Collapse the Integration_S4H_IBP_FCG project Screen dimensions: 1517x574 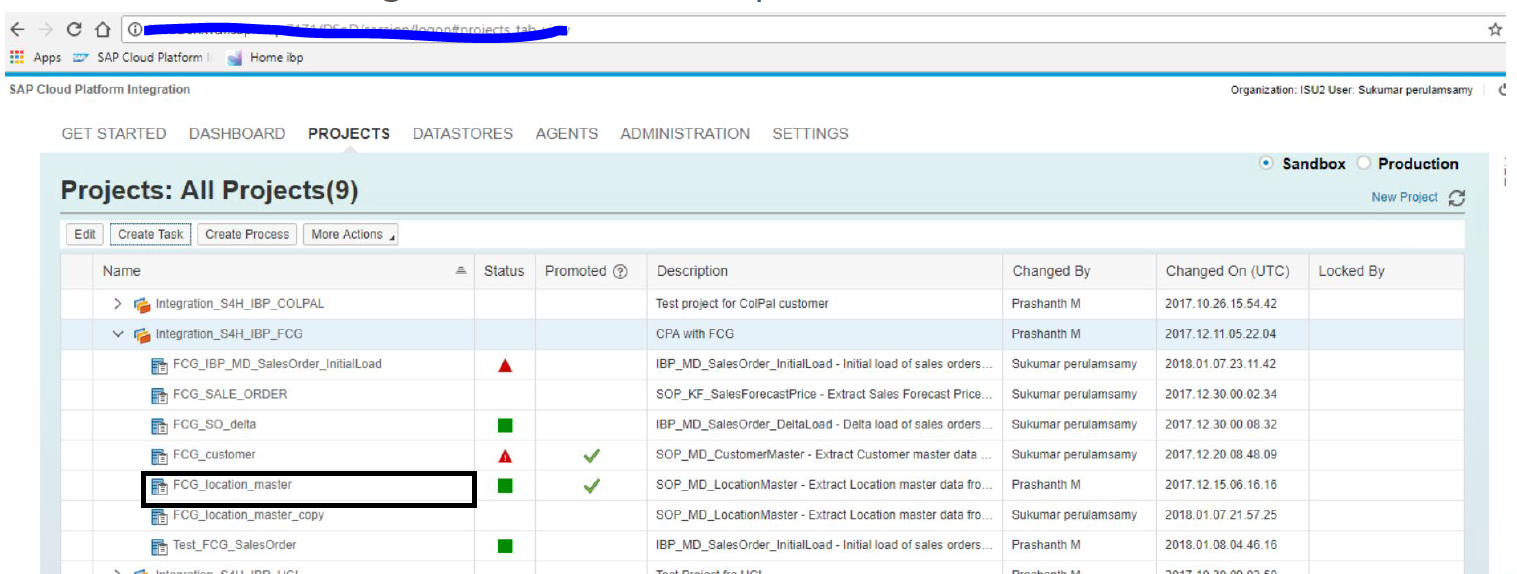pos(118,334)
